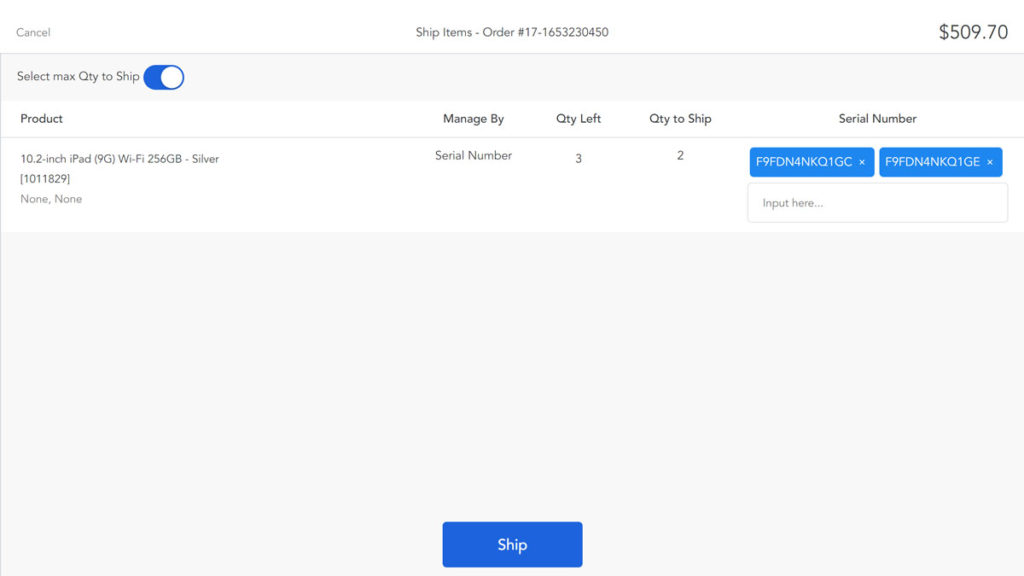
Task: Click the Ship button
Action: click(512, 544)
